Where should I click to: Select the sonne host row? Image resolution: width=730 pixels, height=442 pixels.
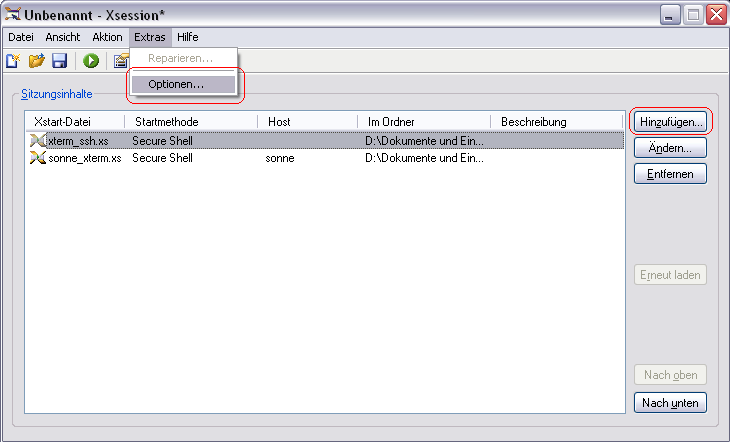click(280, 158)
